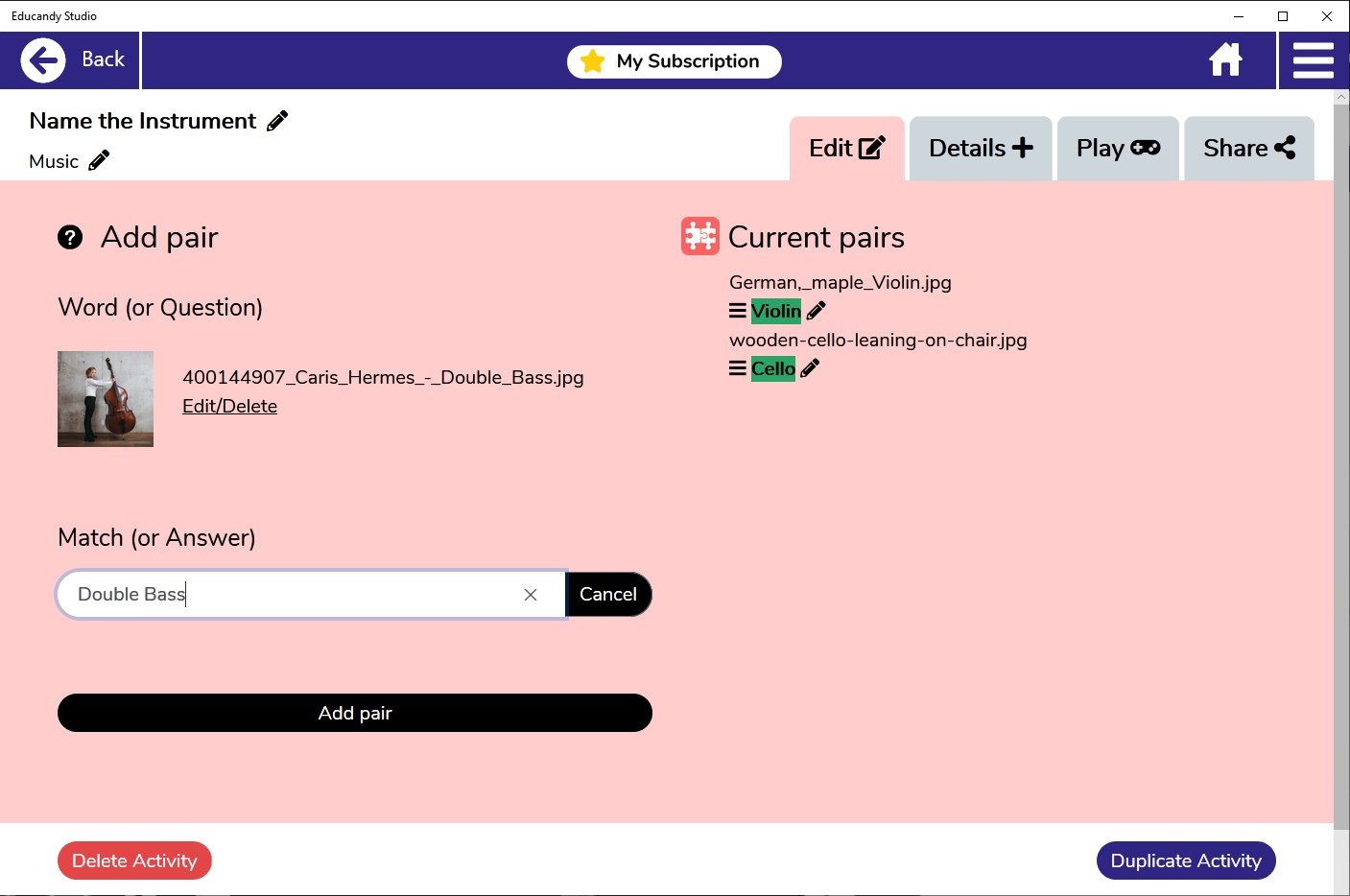The width and height of the screenshot is (1350, 896).
Task: Clear the Match answer text field
Action: 531,595
